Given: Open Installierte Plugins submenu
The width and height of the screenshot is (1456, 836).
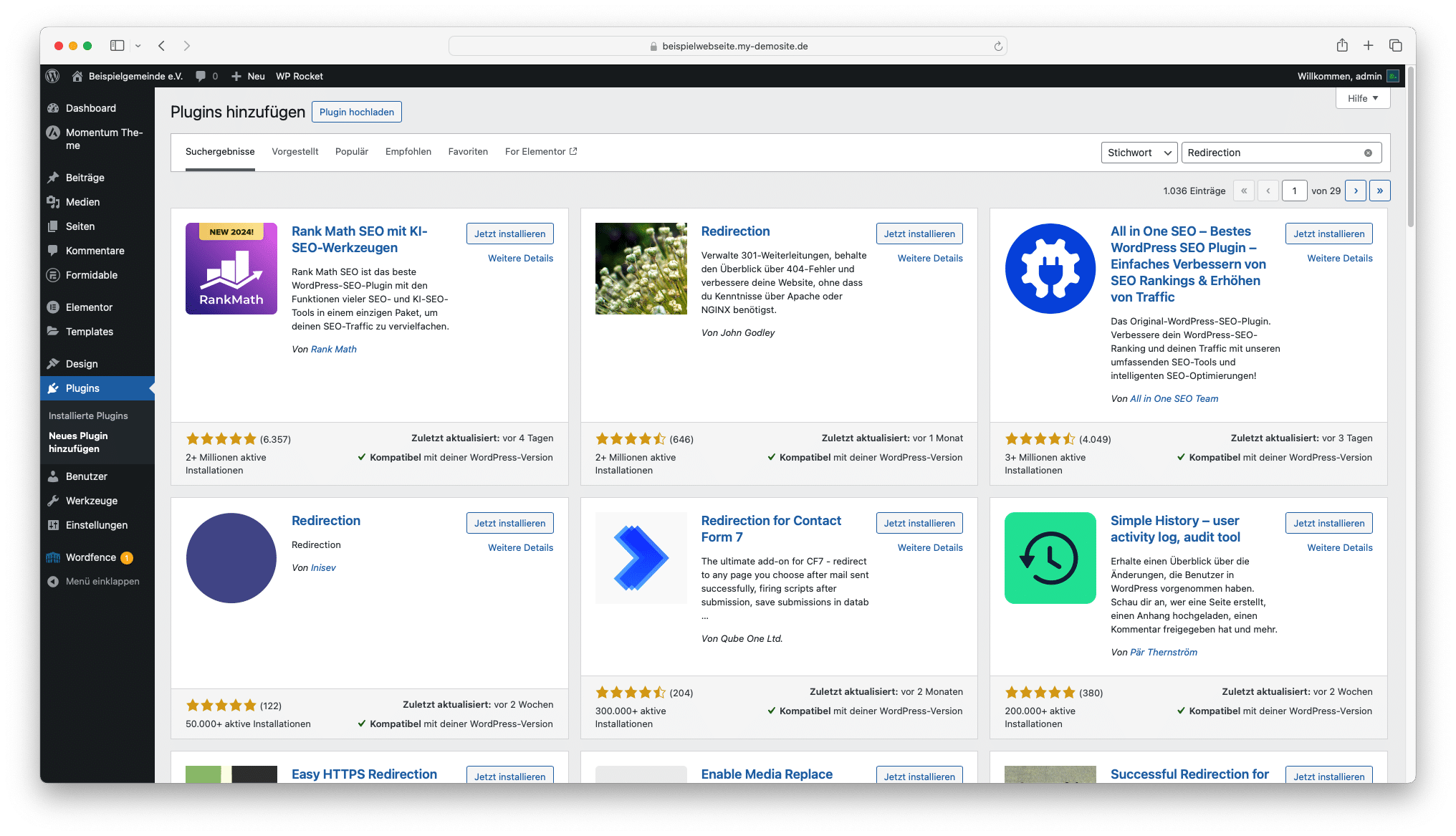Looking at the screenshot, I should (88, 415).
